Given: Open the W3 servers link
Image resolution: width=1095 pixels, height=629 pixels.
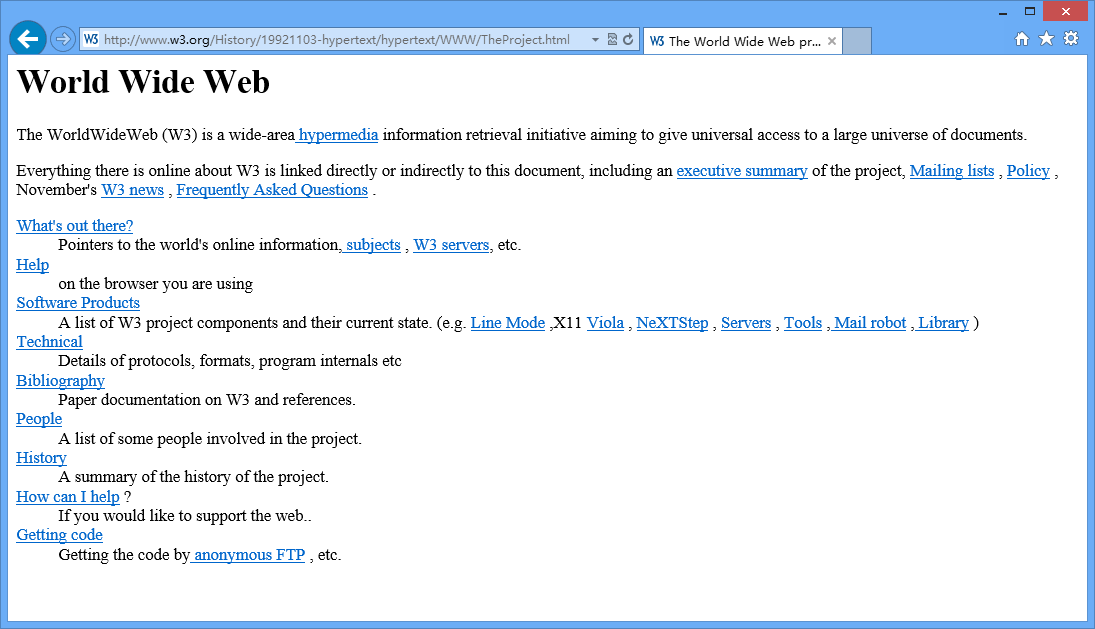Looking at the screenshot, I should (x=451, y=245).
